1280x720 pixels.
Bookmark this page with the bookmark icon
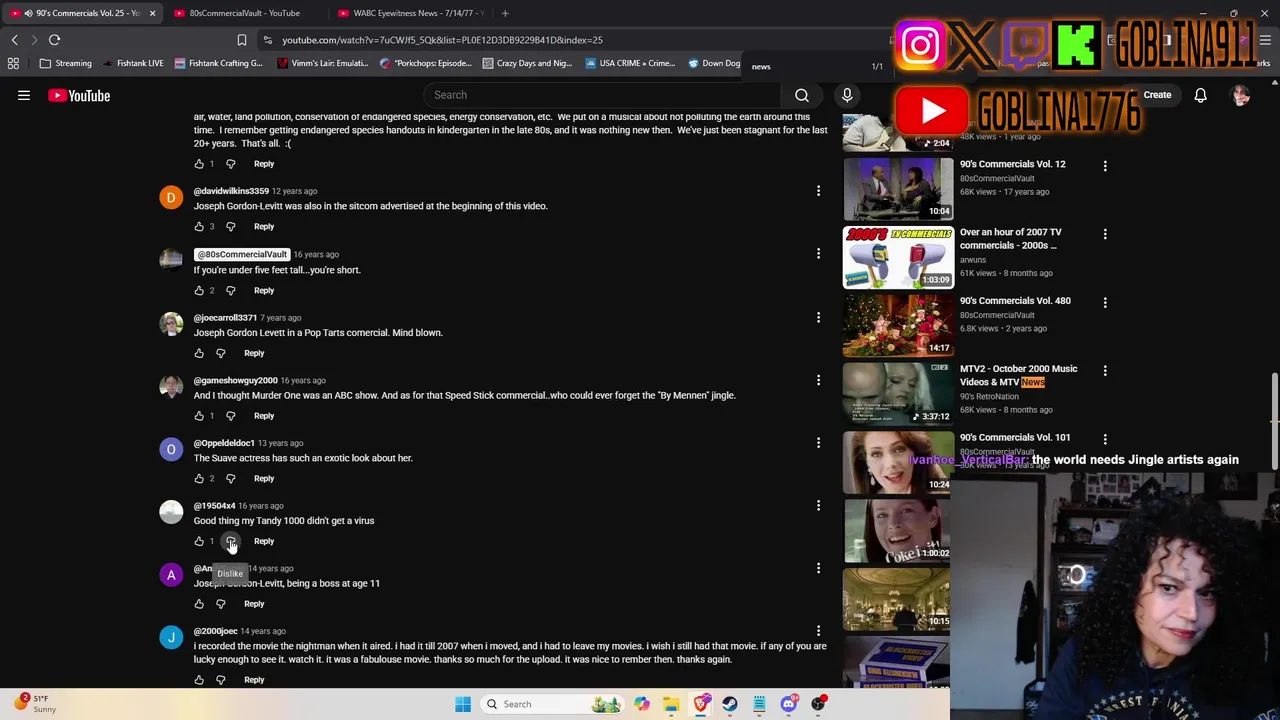(x=241, y=40)
